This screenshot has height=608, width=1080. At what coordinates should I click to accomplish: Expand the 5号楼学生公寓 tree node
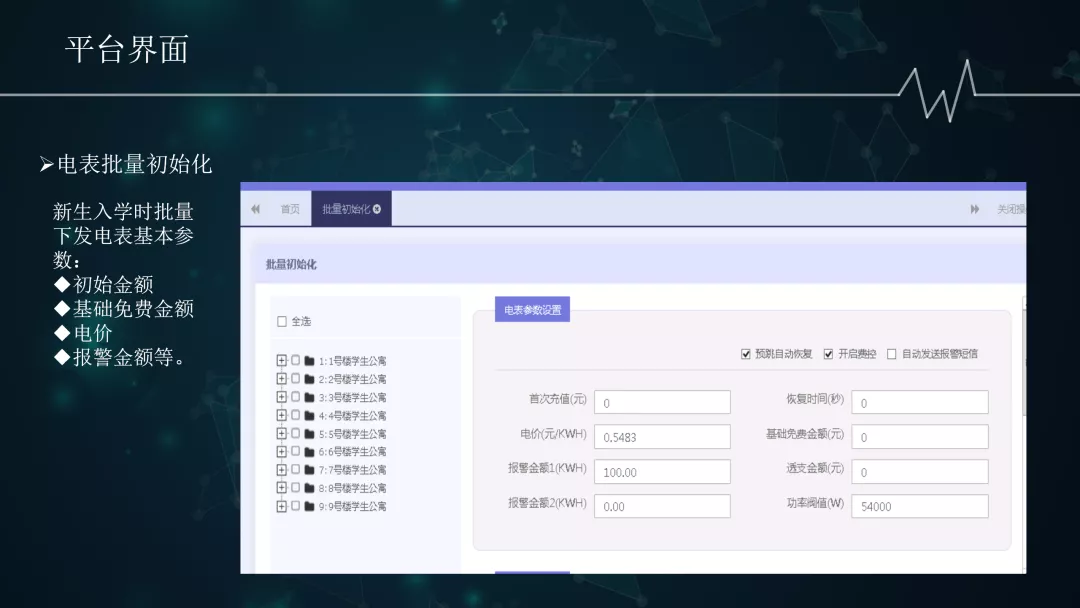(281, 433)
